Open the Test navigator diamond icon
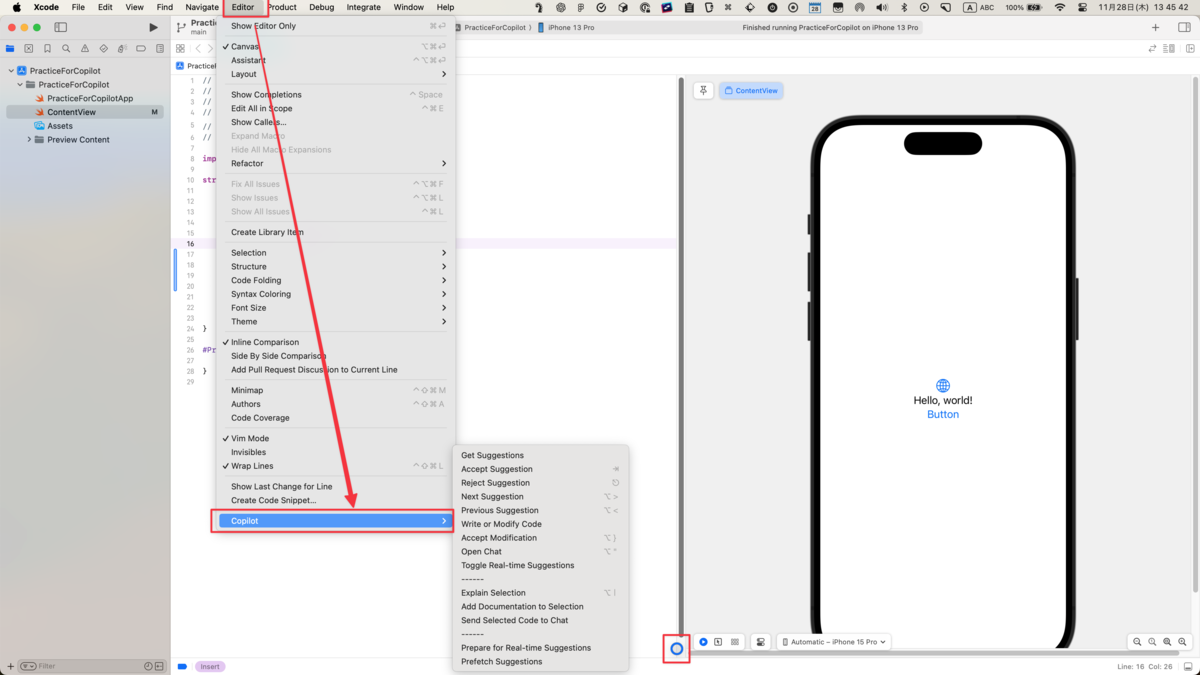 (x=103, y=48)
